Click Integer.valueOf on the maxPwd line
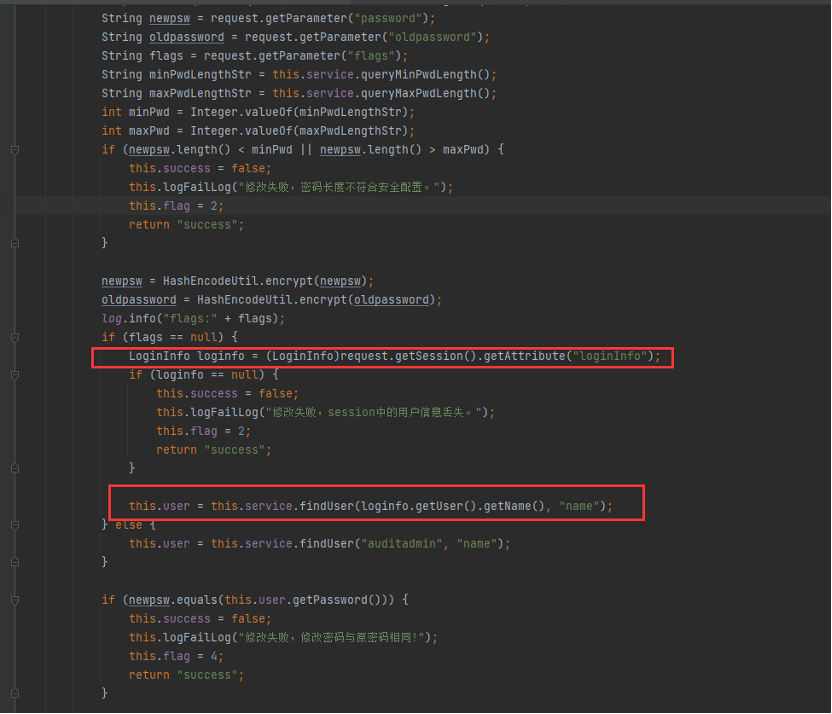 point(230,131)
